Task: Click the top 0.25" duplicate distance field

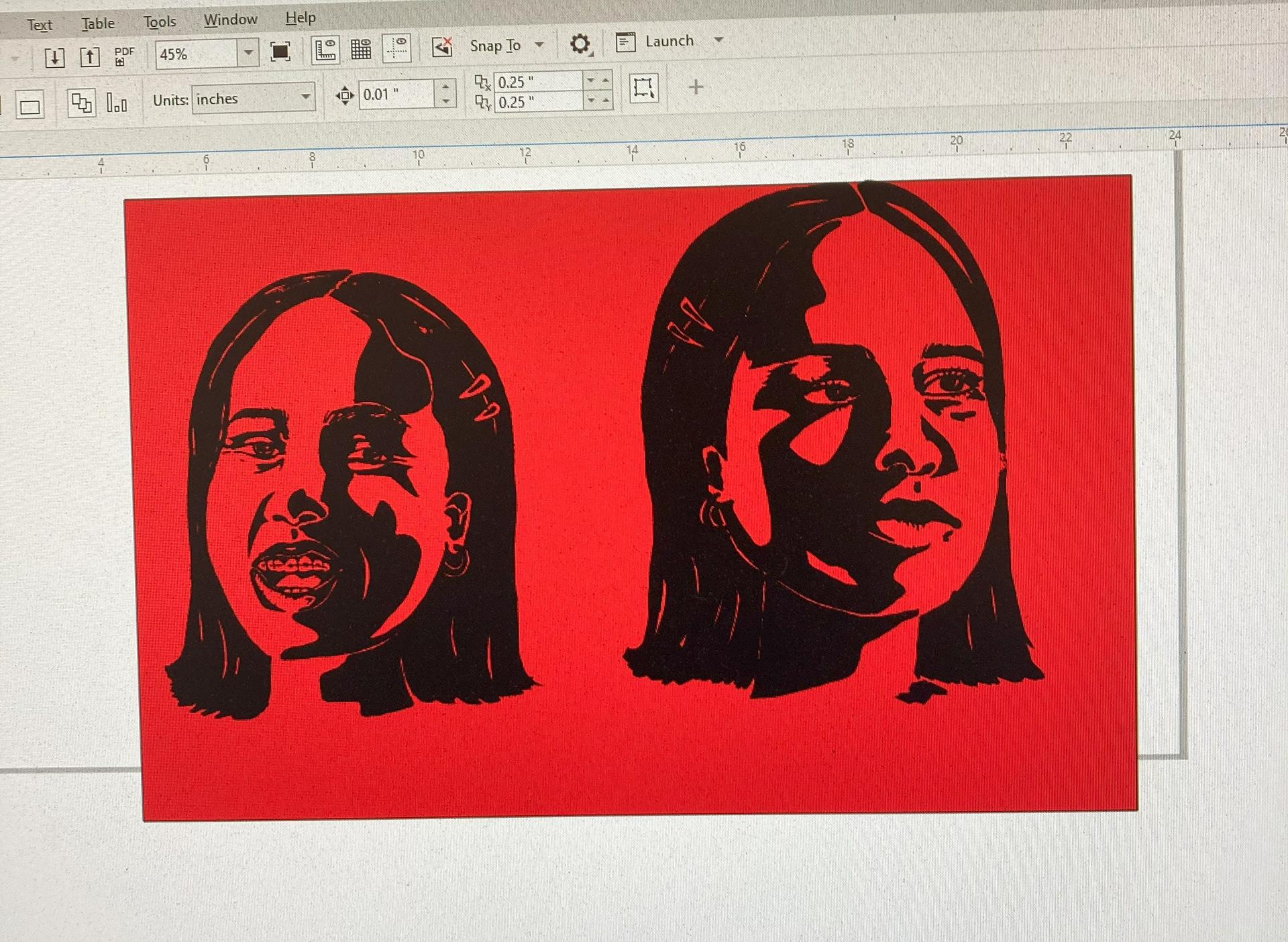Action: pyautogui.click(x=539, y=82)
